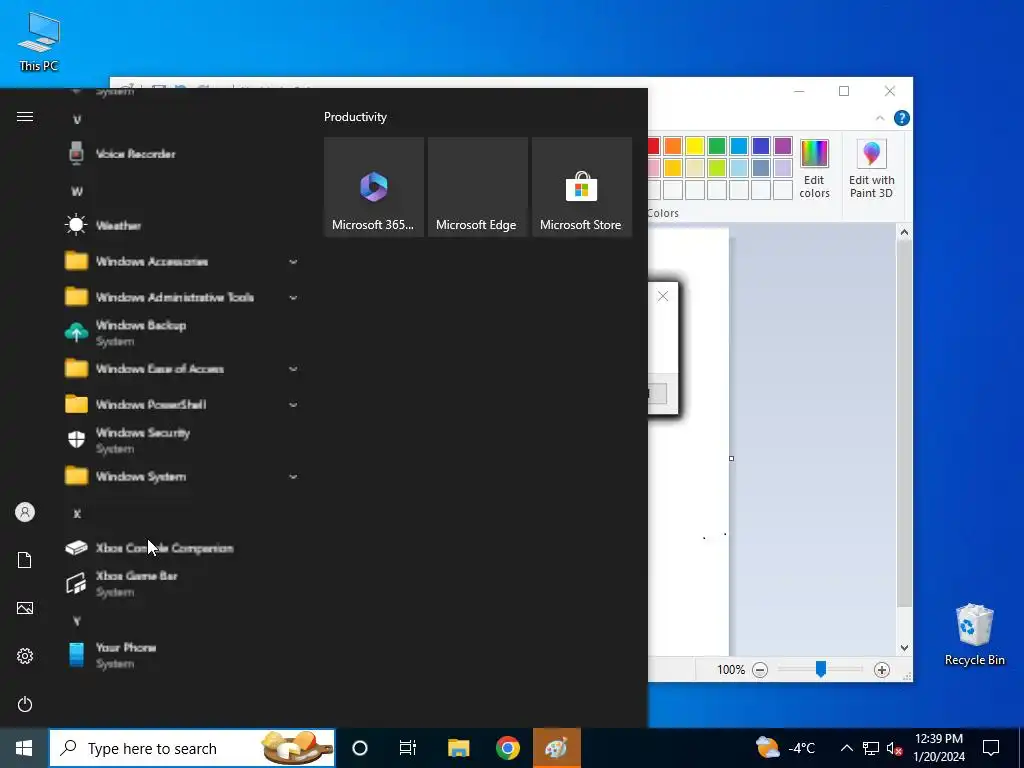Jump to the letter Y header
Image resolution: width=1024 pixels, height=768 pixels.
click(77, 621)
